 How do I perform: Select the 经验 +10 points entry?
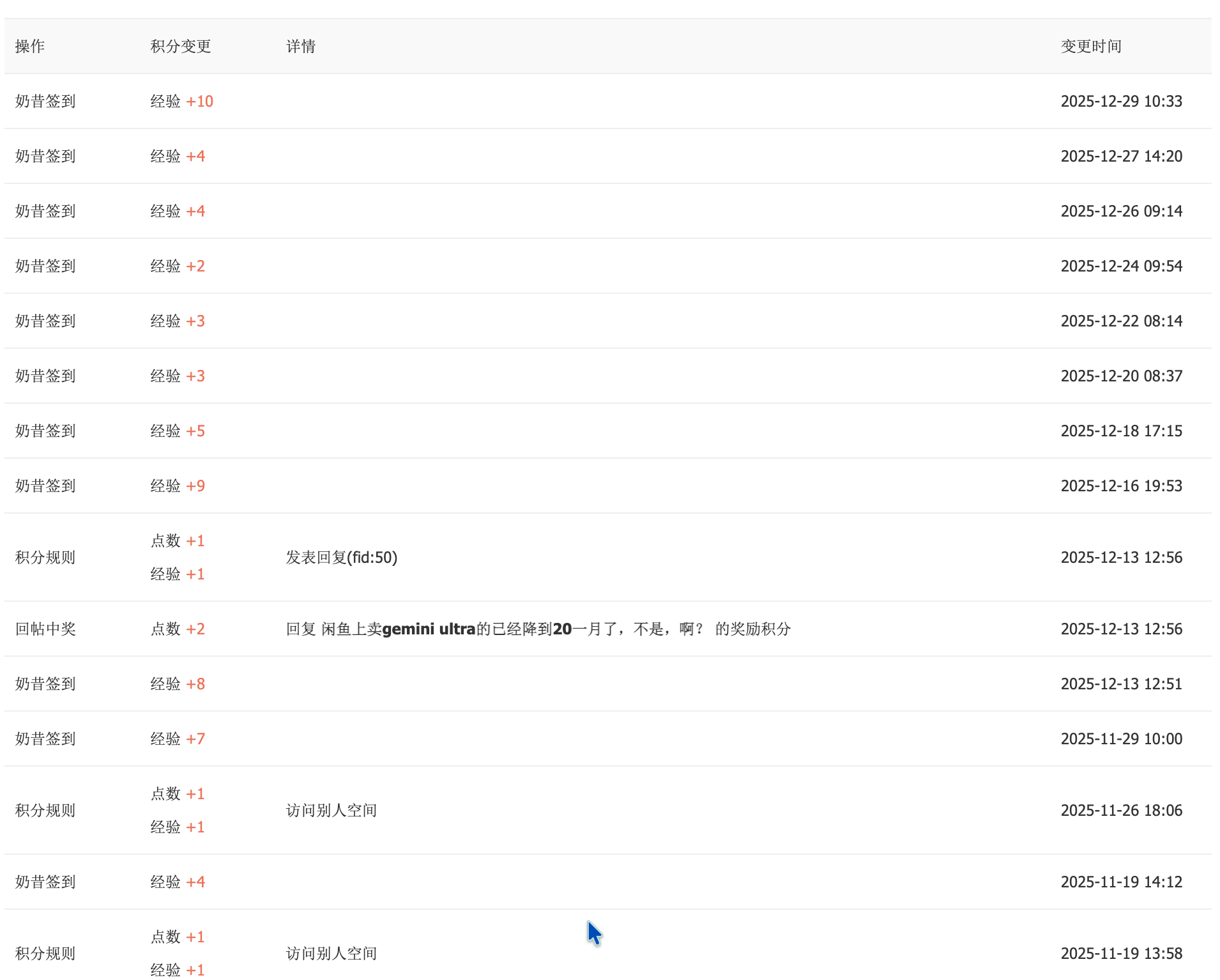pyautogui.click(x=181, y=102)
